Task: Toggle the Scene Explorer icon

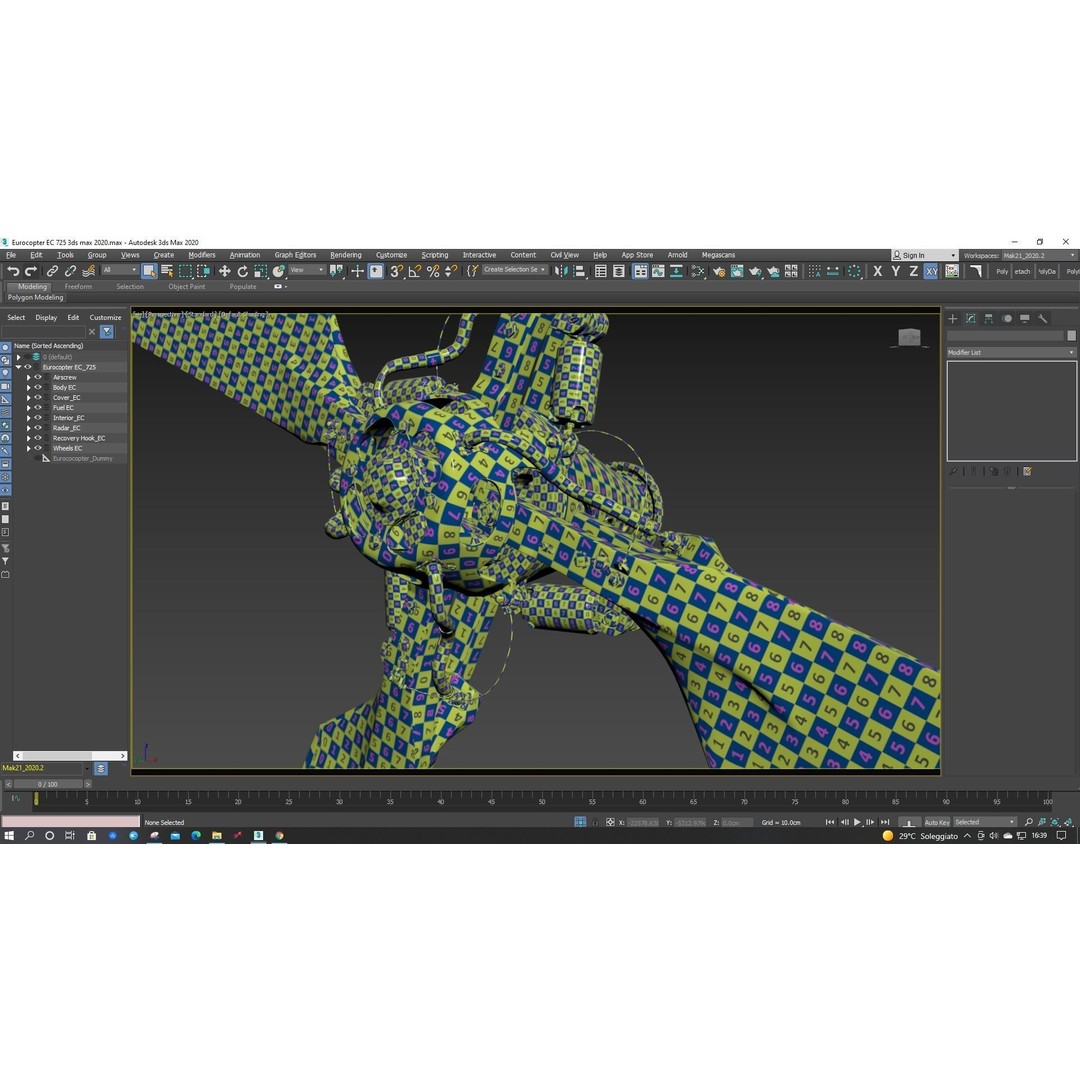Action: pyautogui.click(x=601, y=271)
